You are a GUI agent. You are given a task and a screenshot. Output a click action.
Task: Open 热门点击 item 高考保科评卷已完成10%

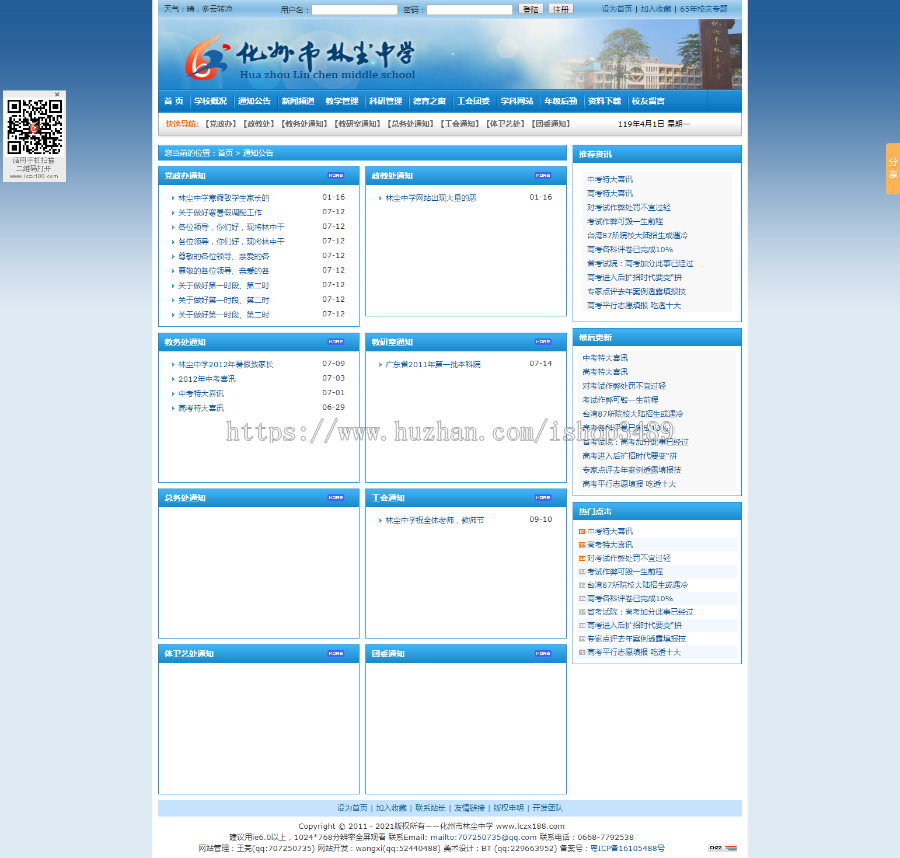pyautogui.click(x=630, y=599)
